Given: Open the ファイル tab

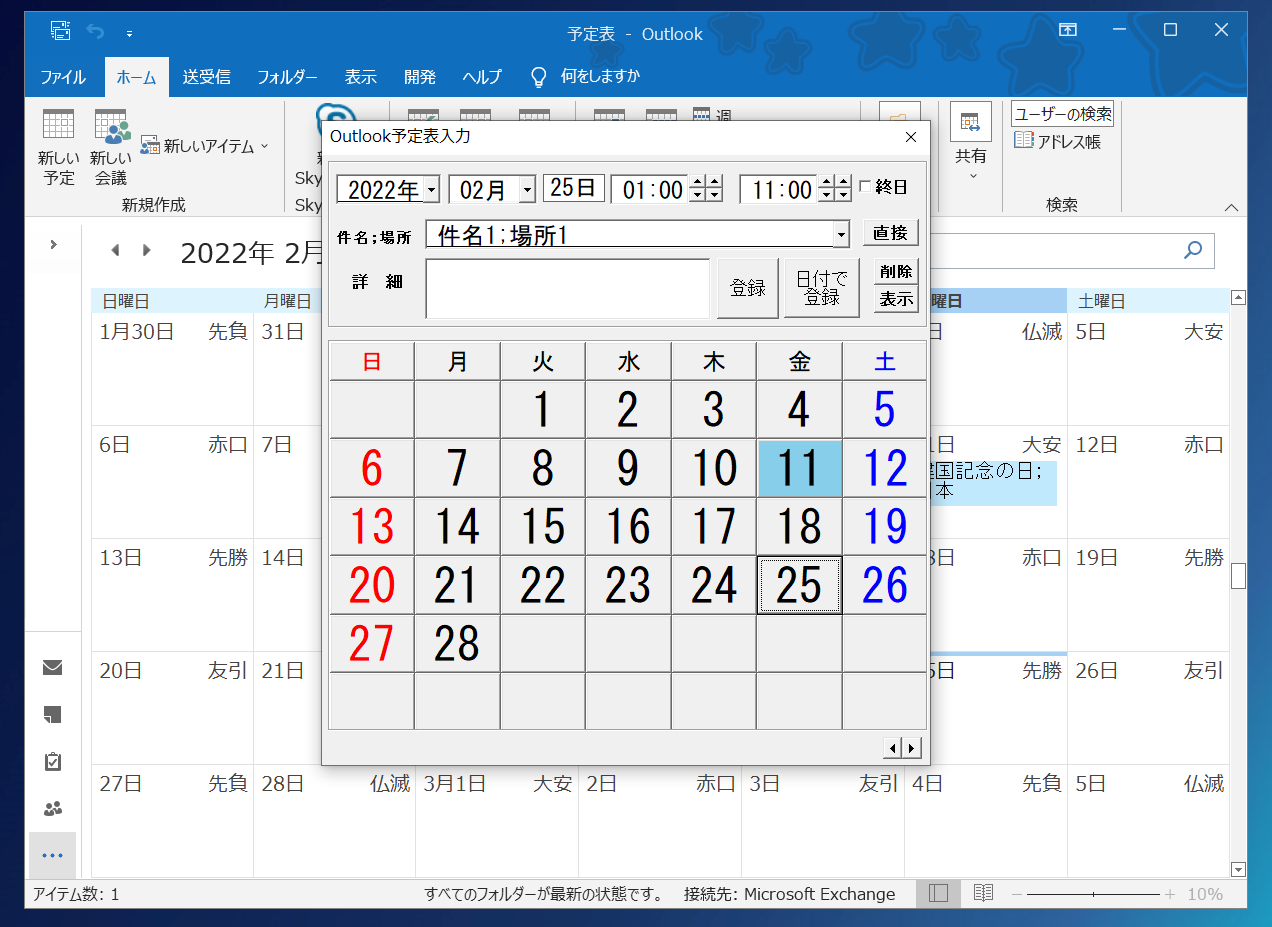Looking at the screenshot, I should (63, 77).
